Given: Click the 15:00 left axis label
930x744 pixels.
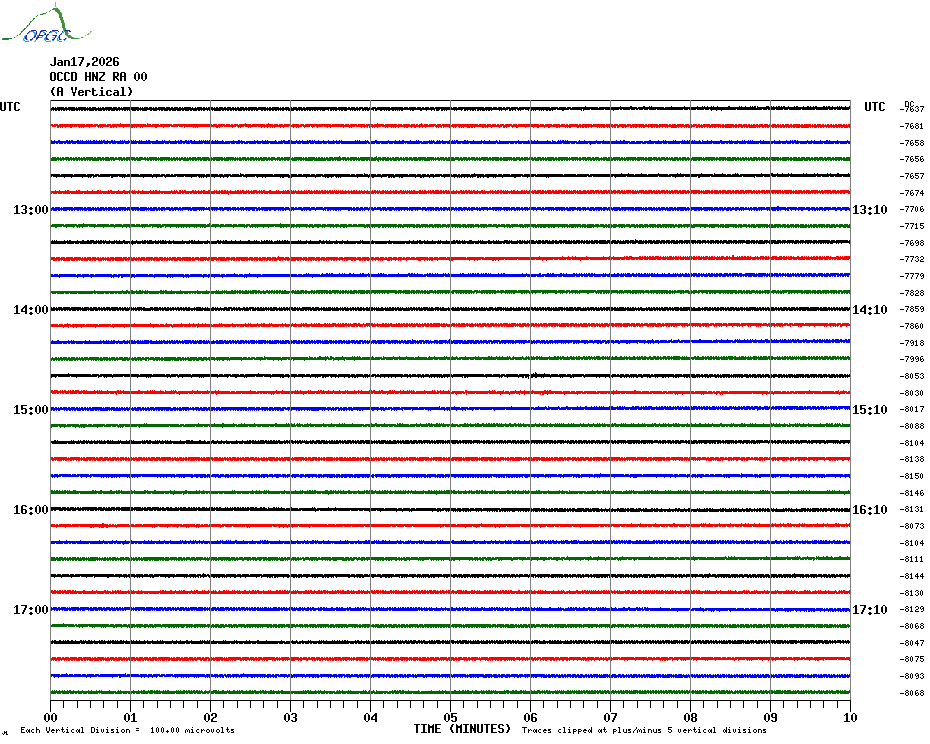Looking at the screenshot, I should click(30, 410).
